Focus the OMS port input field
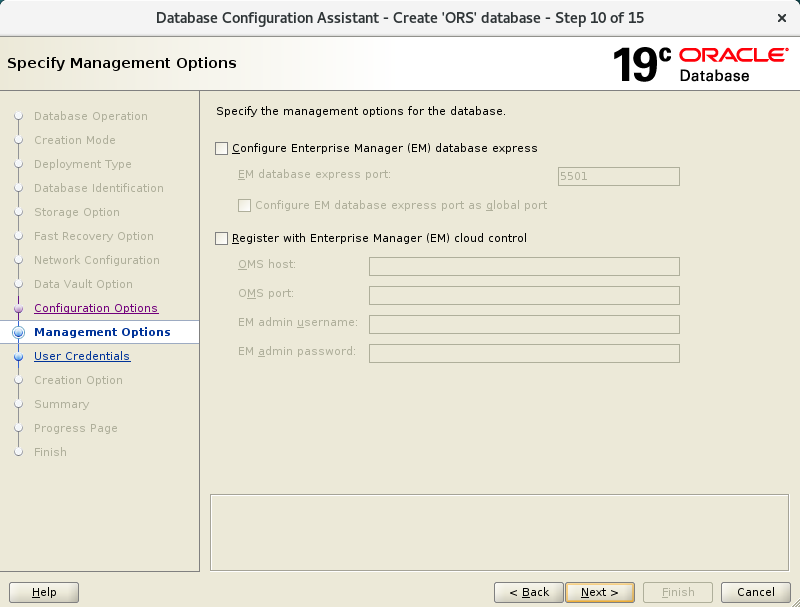 coord(524,295)
